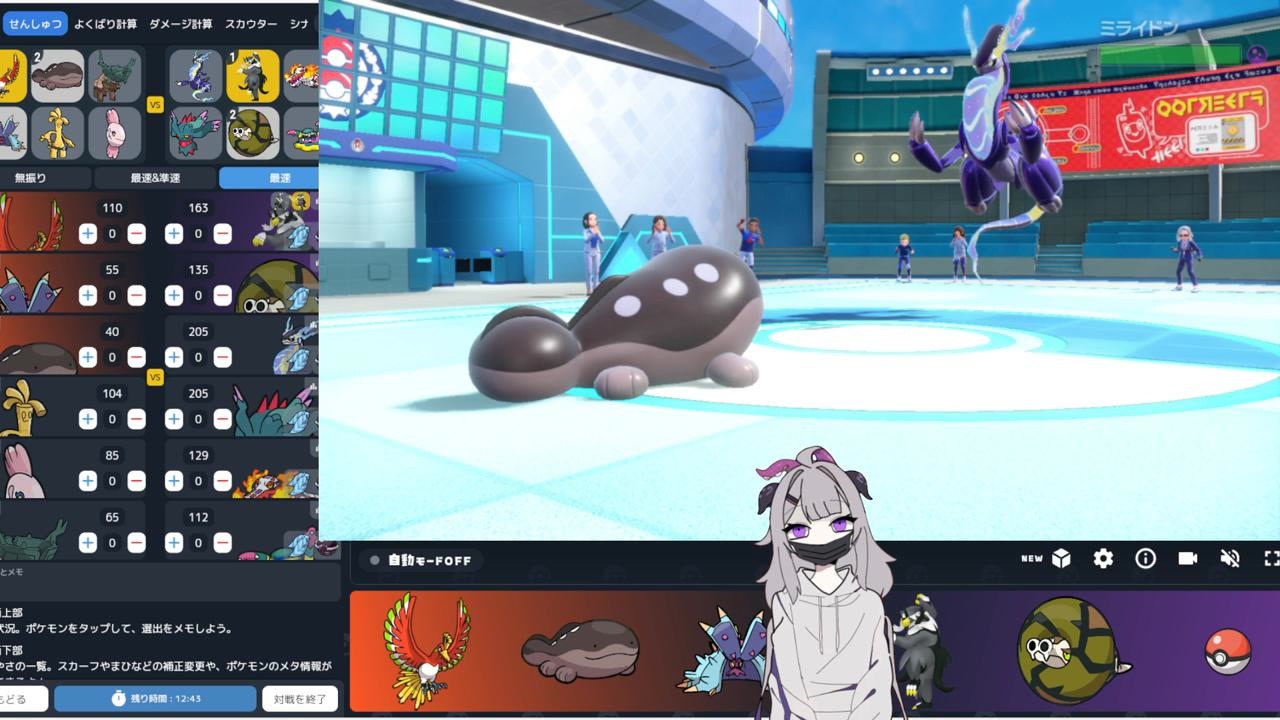
Task: Open the NEW cube icon
Action: click(x=1061, y=559)
